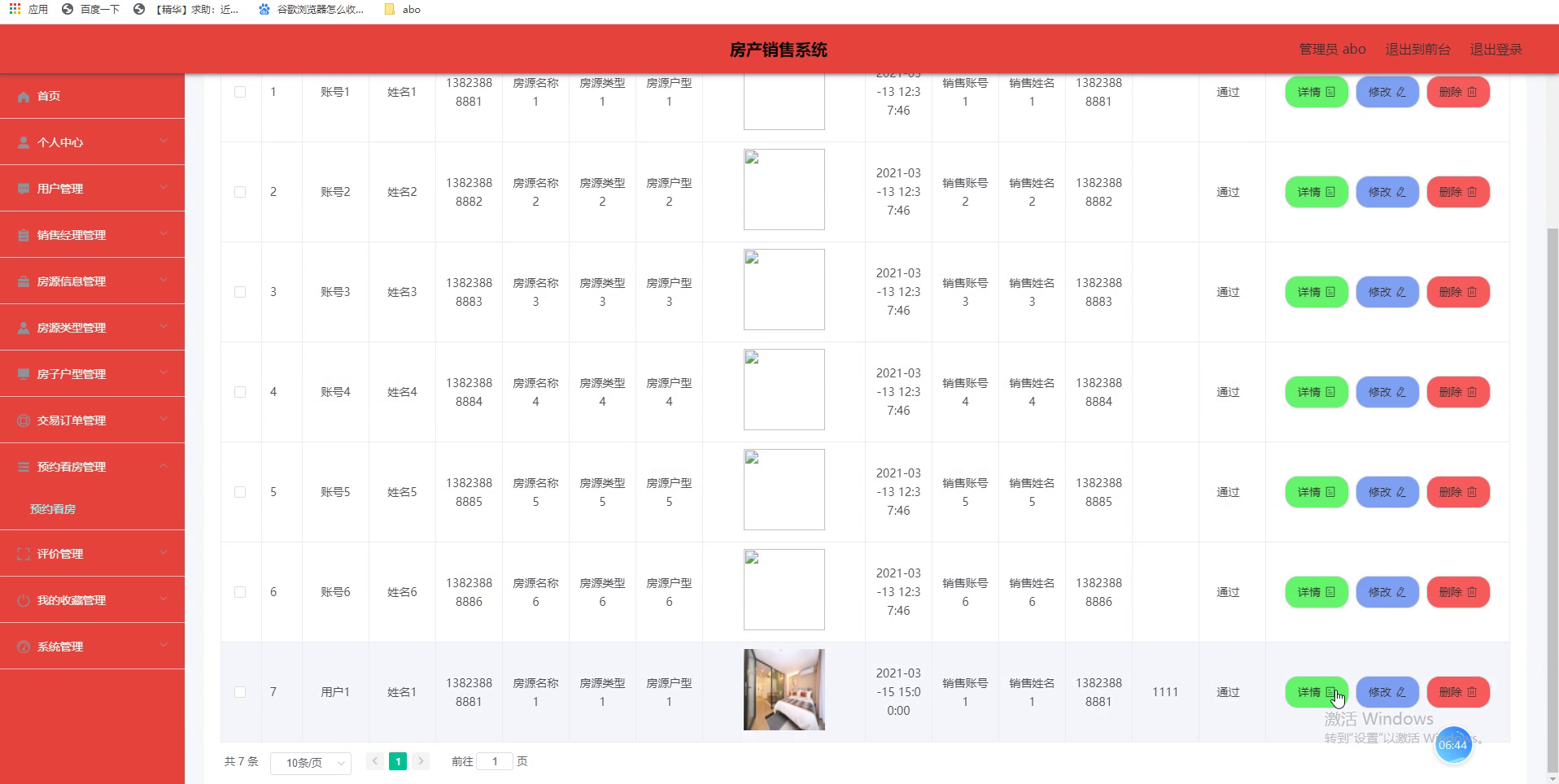
Task: Open the 评价管理 sidebar menu
Action: pyautogui.click(x=92, y=554)
